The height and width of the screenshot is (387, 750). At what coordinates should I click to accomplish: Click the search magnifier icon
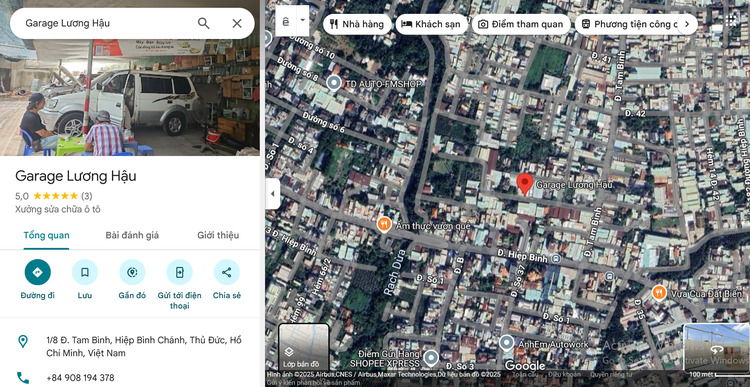pyautogui.click(x=204, y=23)
